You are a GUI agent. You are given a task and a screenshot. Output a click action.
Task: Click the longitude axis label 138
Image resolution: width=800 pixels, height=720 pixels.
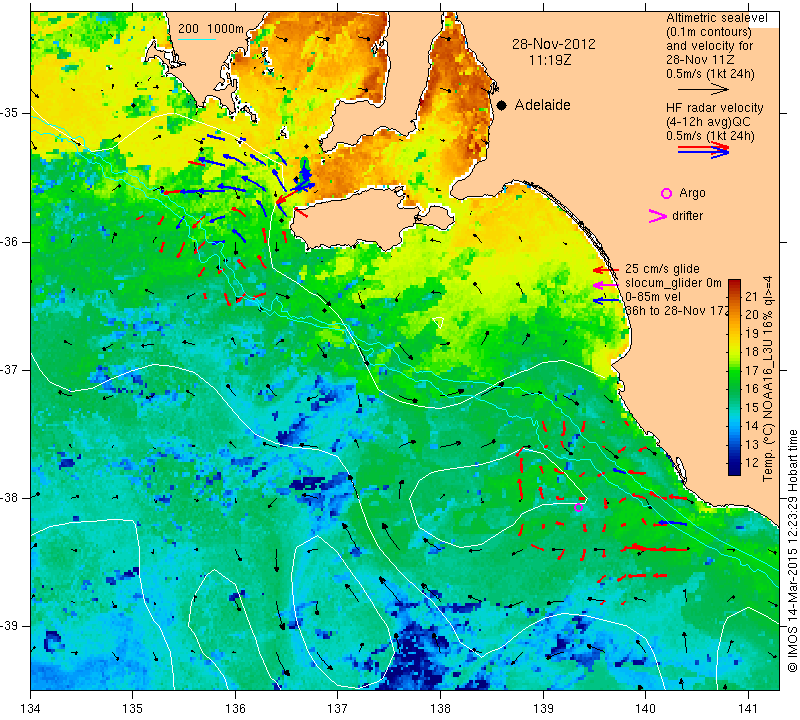tap(440, 708)
